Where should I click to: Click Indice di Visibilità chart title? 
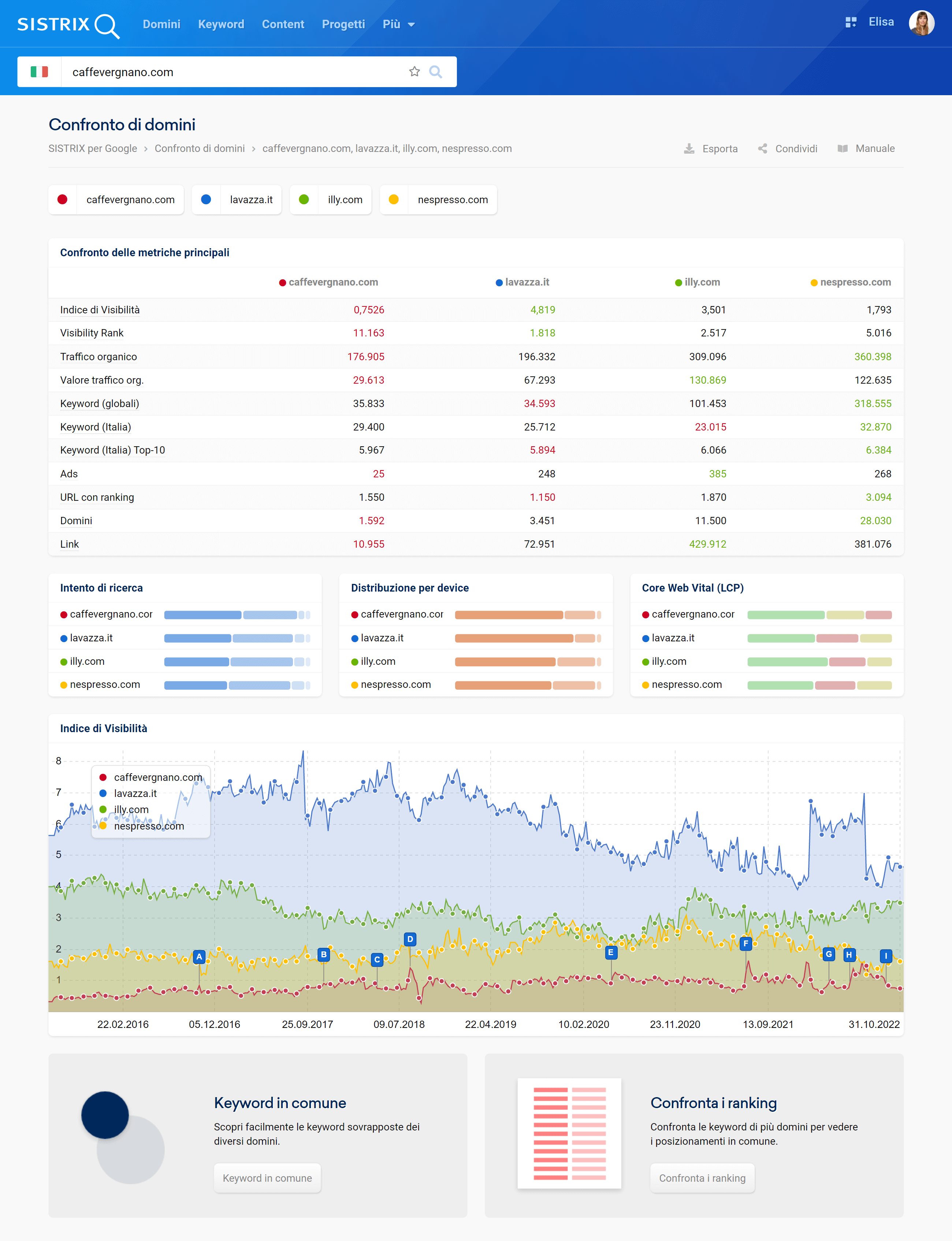click(x=104, y=728)
